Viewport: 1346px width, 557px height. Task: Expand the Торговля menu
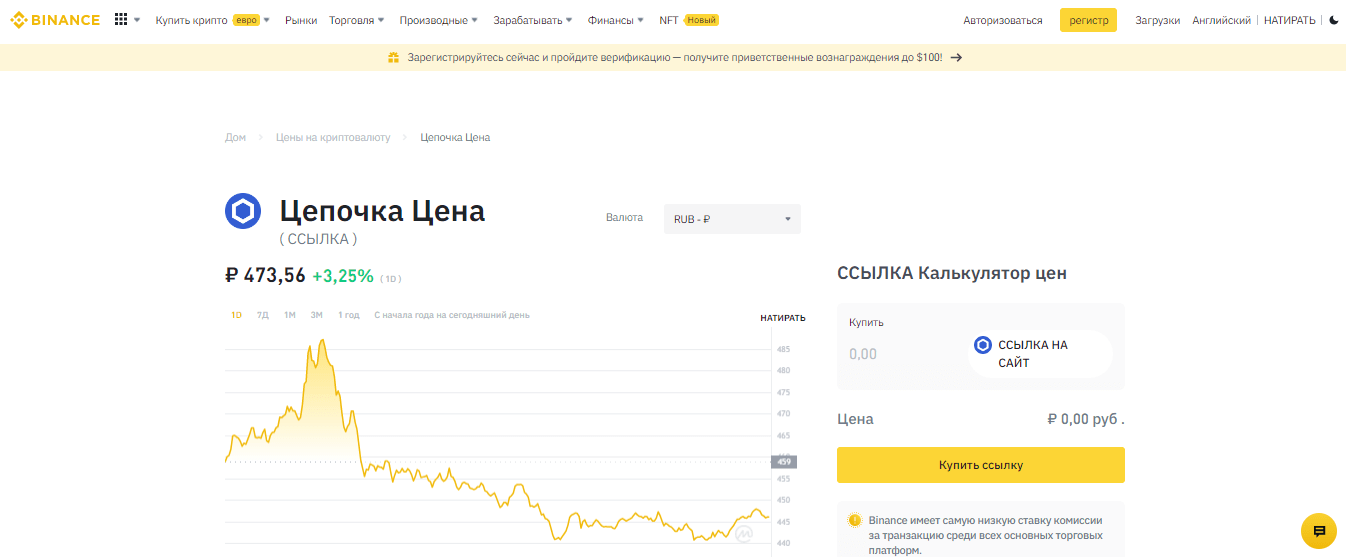click(357, 20)
